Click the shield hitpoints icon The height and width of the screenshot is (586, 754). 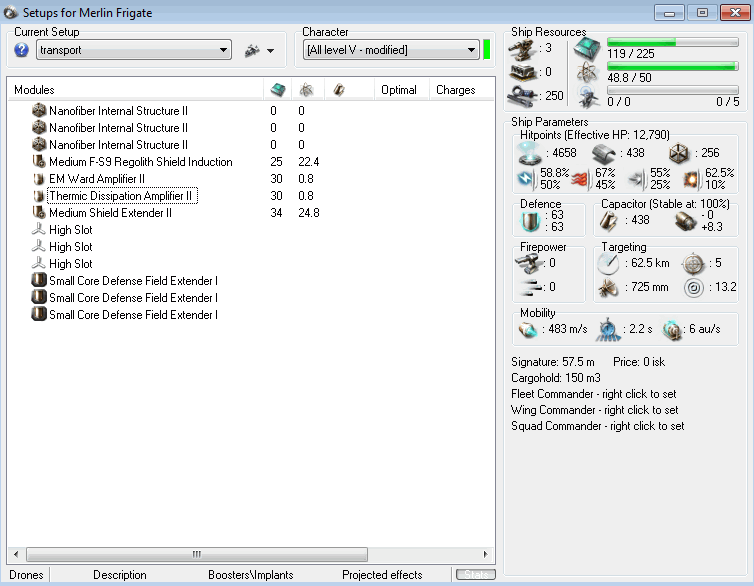[529, 153]
